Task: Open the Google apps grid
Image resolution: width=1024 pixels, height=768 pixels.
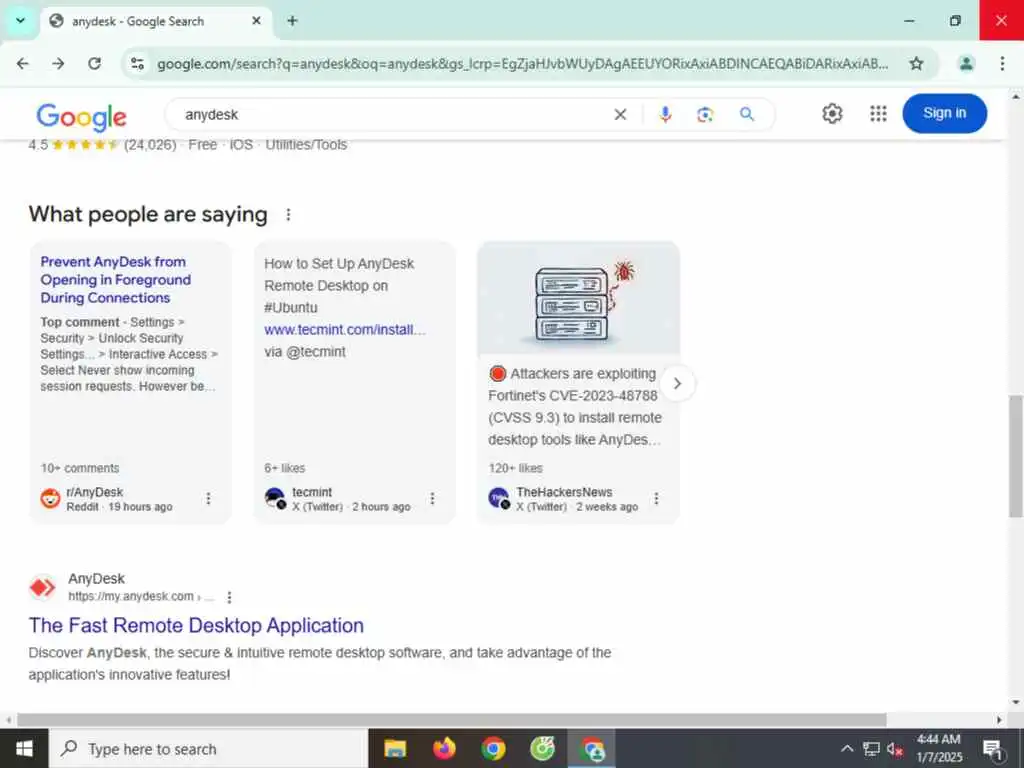Action: pyautogui.click(x=878, y=114)
